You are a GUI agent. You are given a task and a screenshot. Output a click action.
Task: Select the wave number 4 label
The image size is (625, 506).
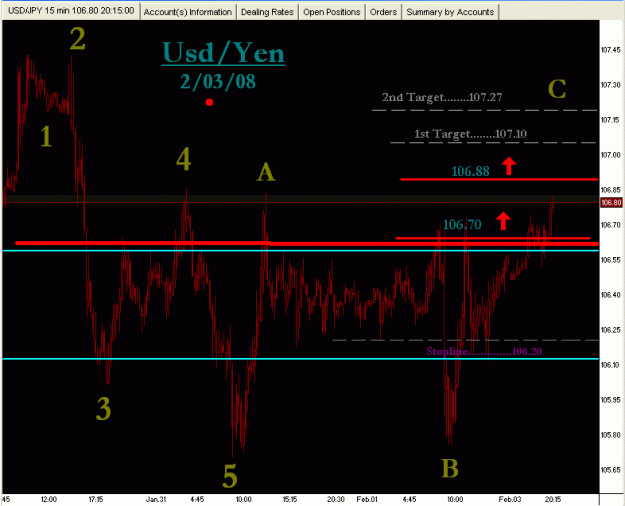click(183, 159)
